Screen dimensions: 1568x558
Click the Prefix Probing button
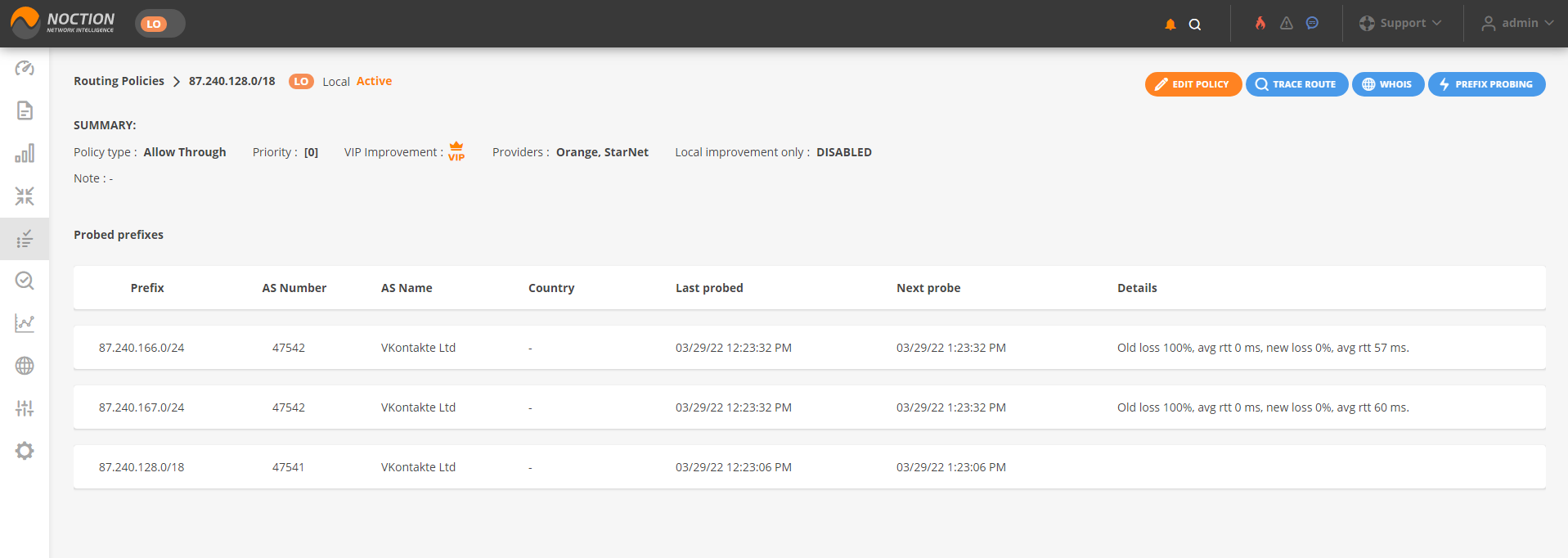point(1486,84)
